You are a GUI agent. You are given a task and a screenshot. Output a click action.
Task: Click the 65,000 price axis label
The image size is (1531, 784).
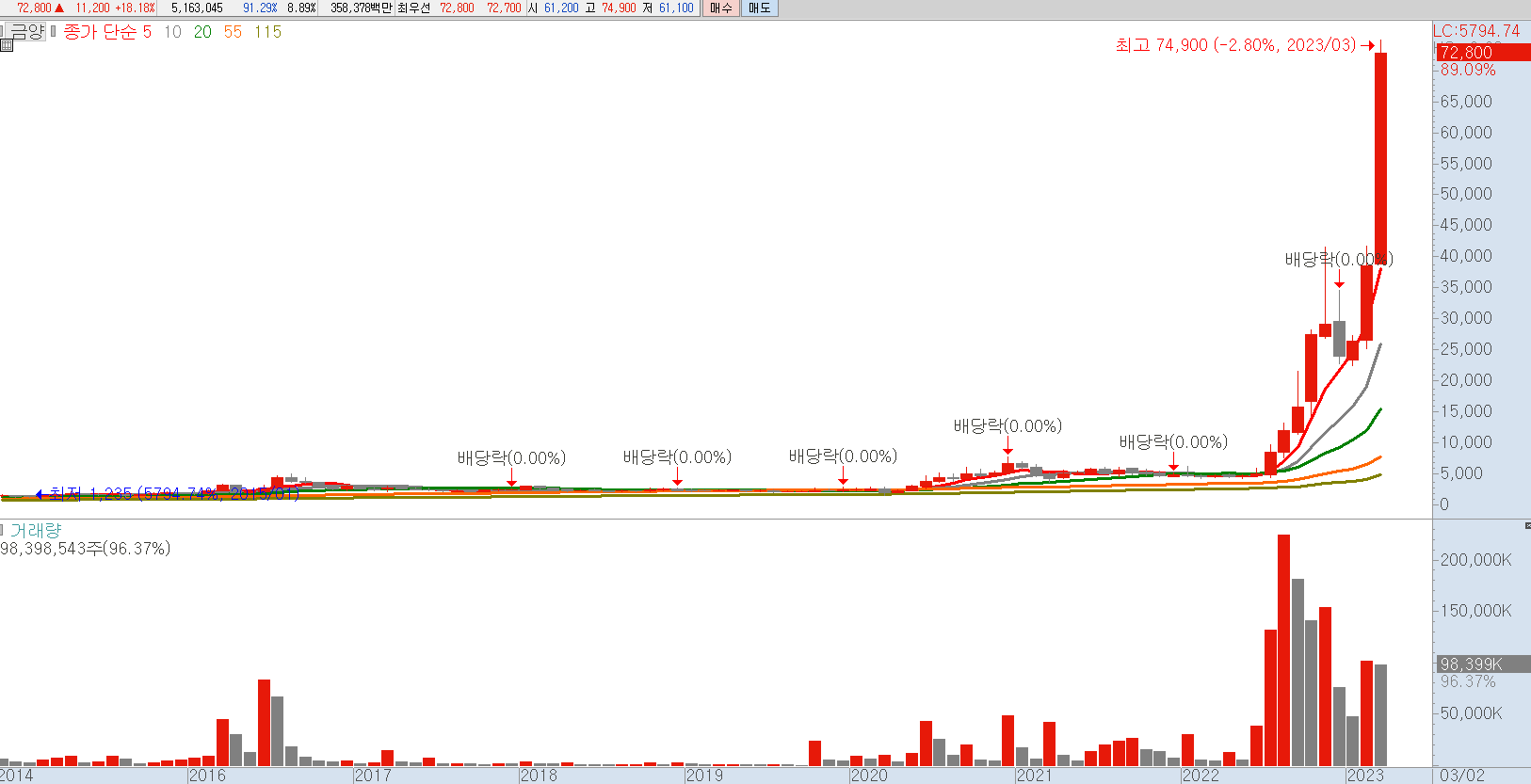1466,102
